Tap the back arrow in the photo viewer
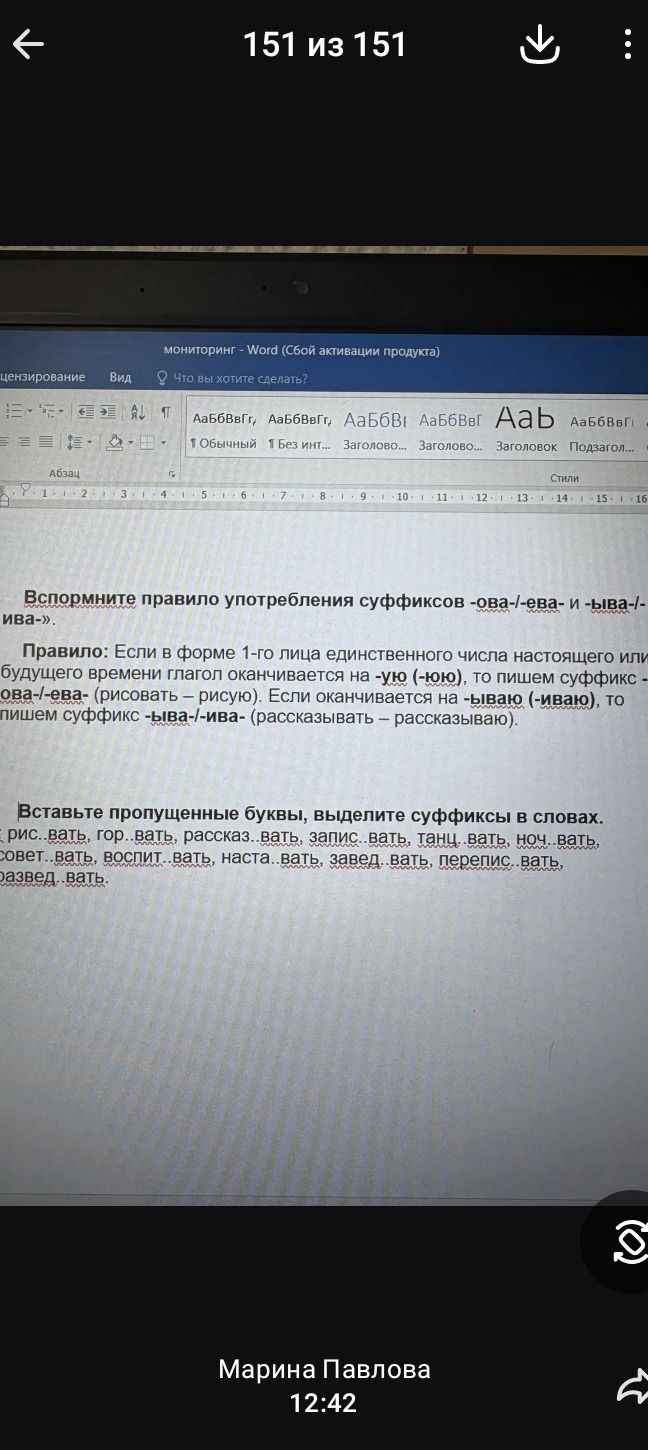 28,44
